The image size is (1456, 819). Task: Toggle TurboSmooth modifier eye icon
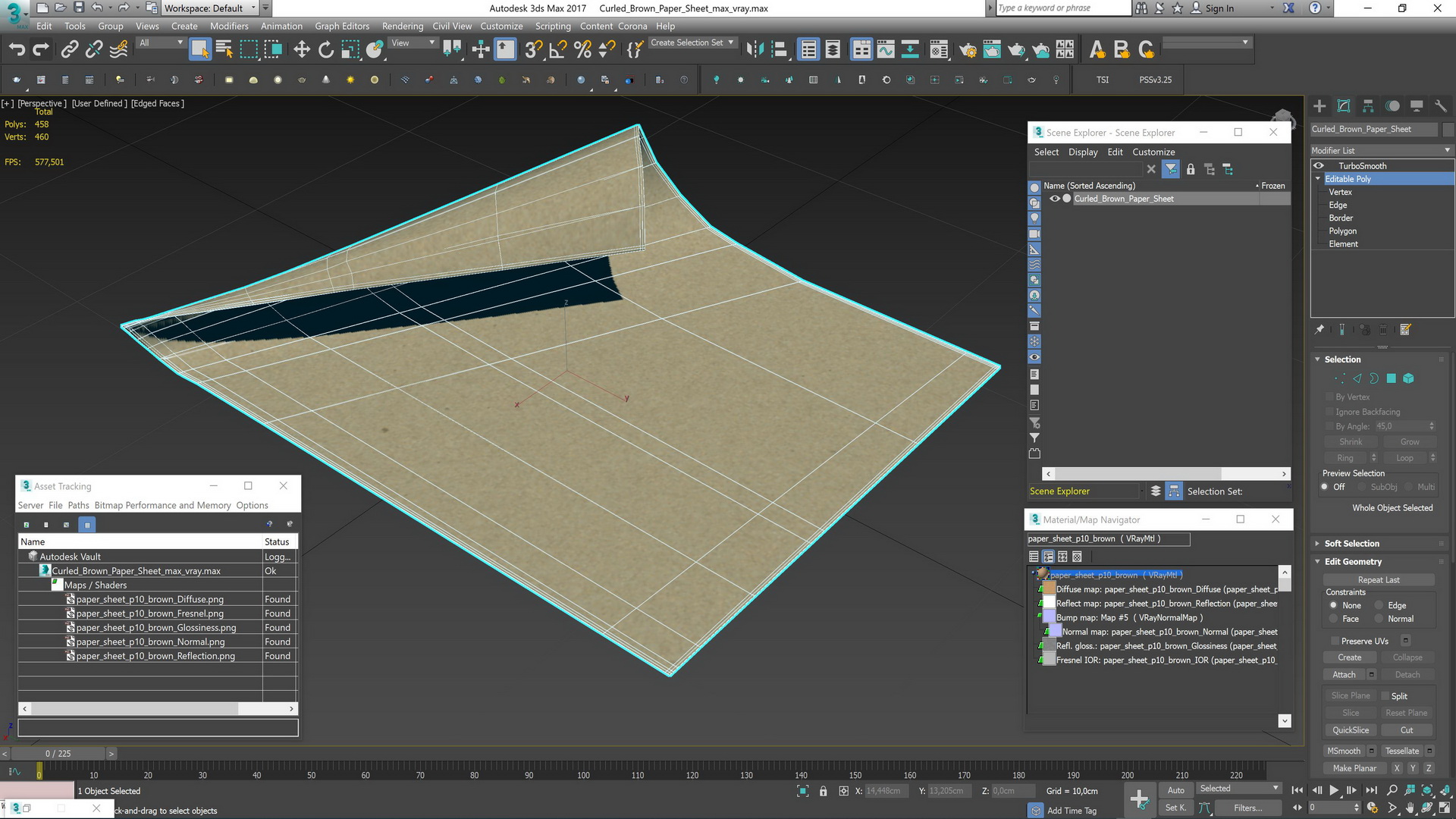[x=1319, y=165]
